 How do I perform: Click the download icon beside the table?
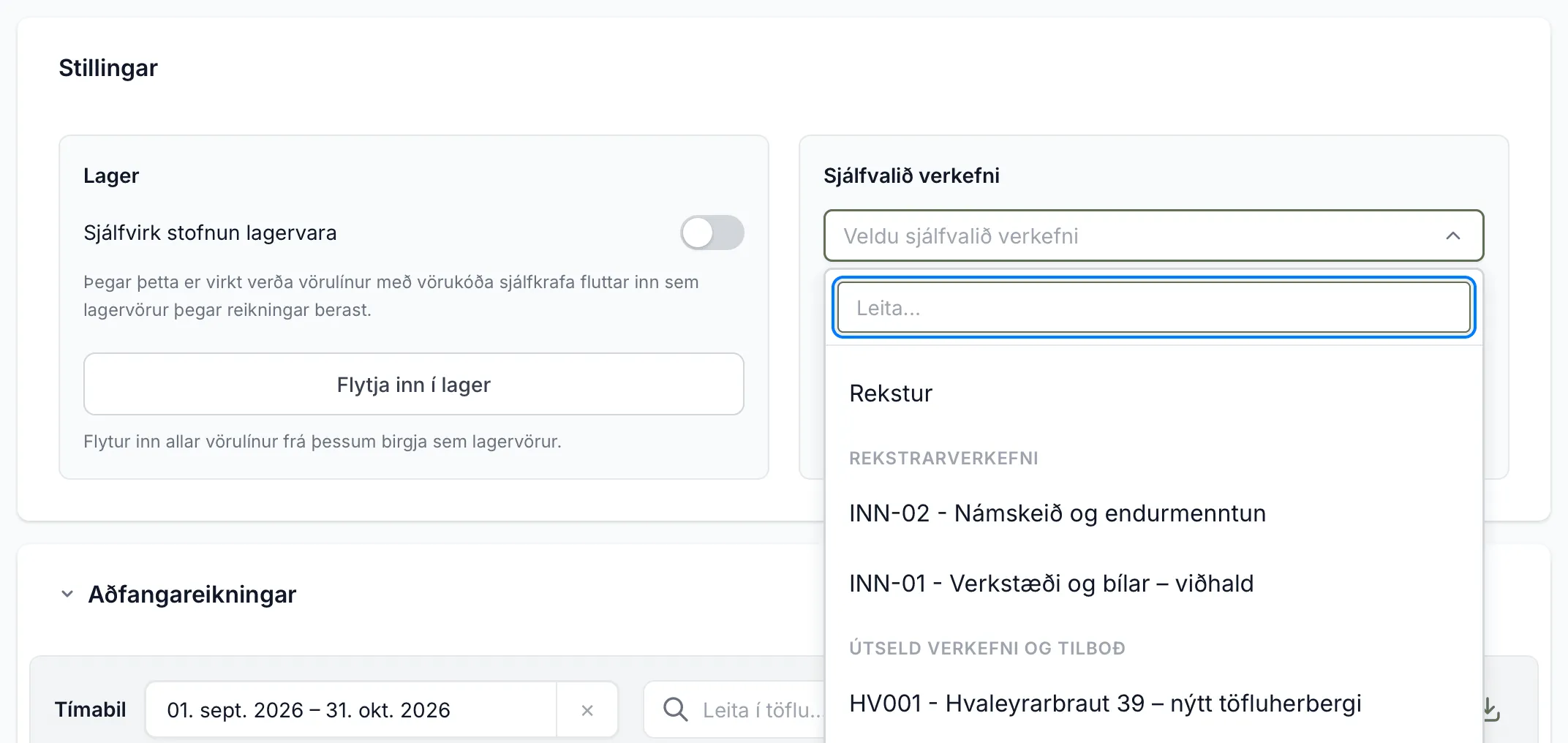(x=1490, y=709)
